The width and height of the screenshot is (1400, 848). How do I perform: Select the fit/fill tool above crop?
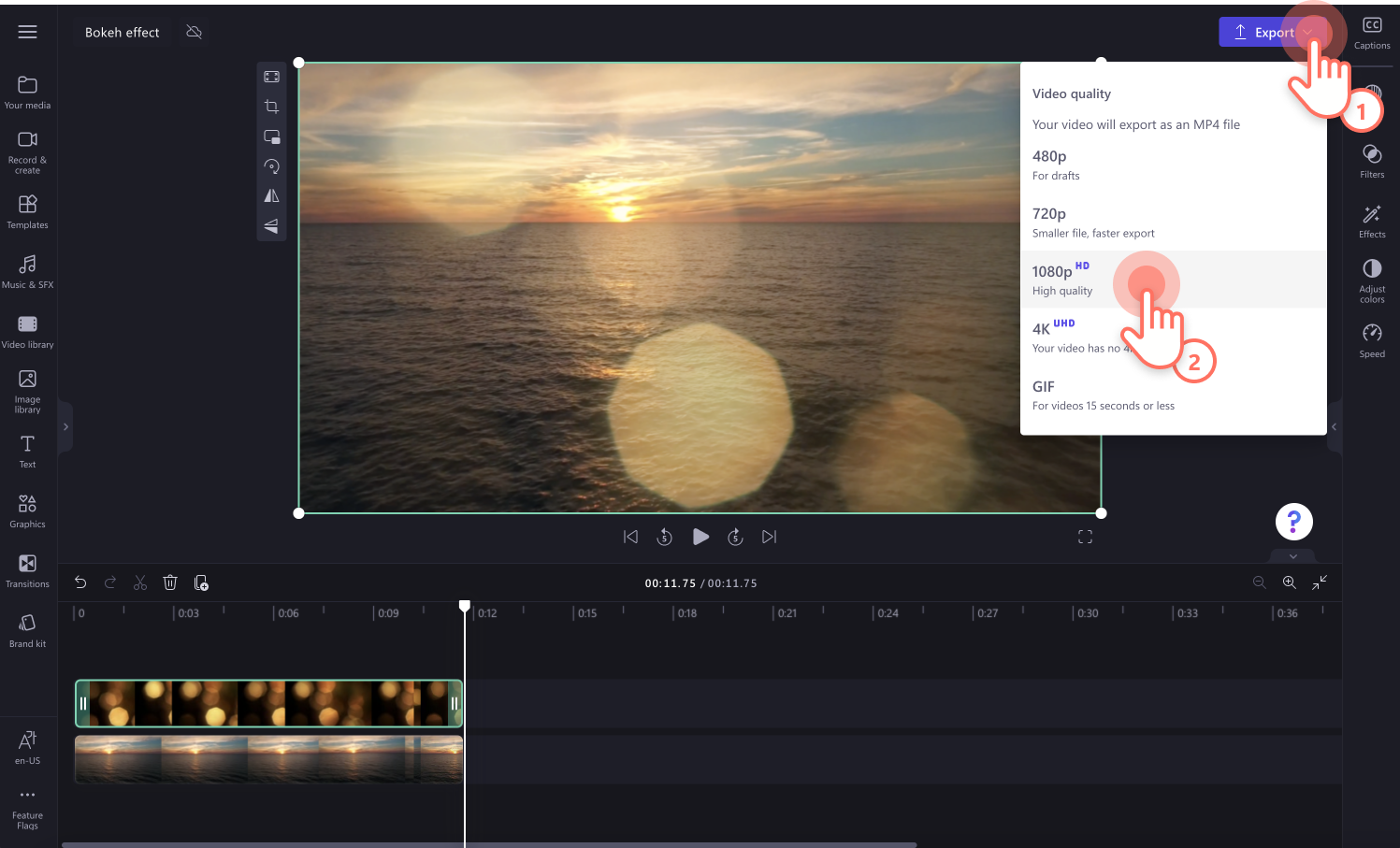pos(272,77)
